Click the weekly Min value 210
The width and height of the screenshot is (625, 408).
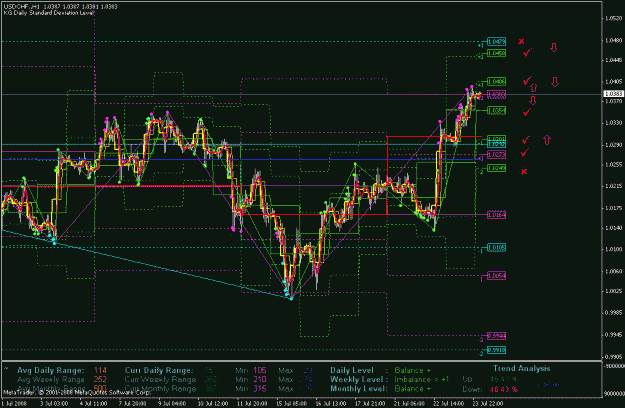pyautogui.click(x=259, y=379)
